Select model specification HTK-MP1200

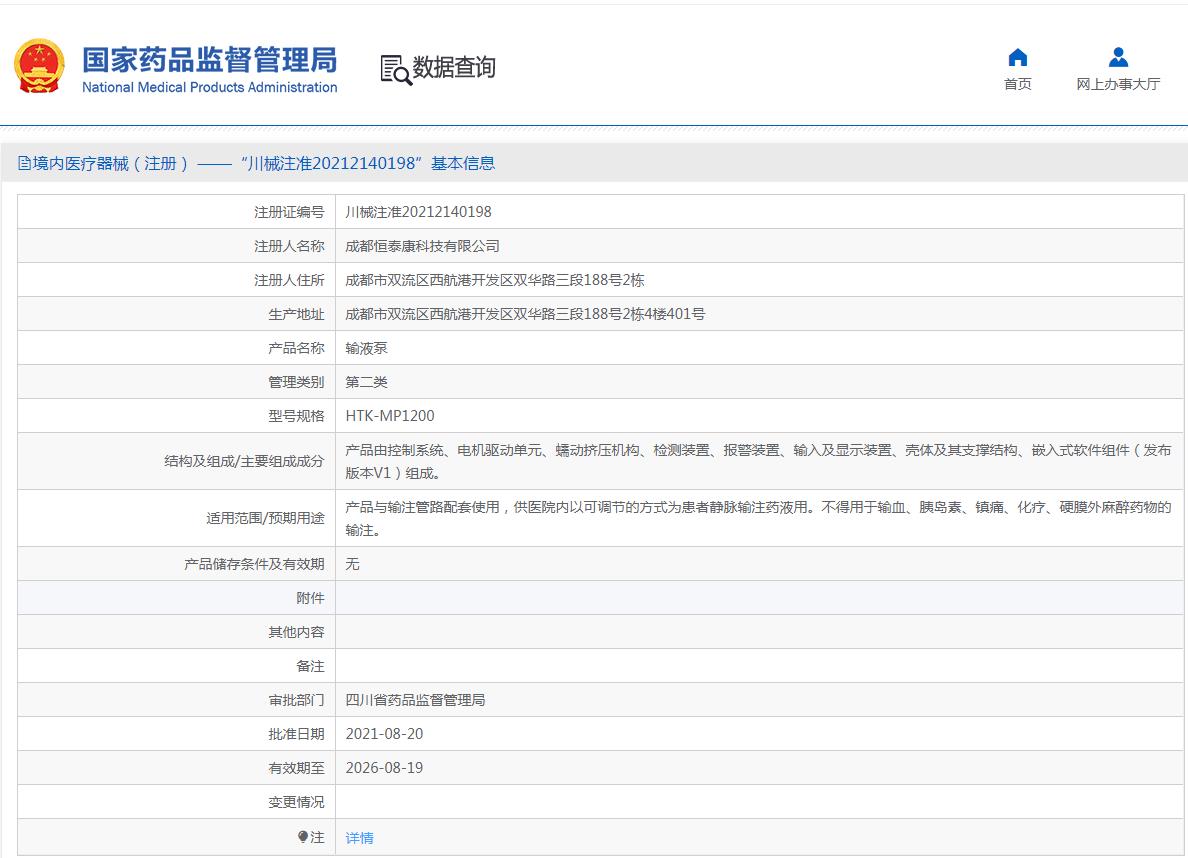pyautogui.click(x=390, y=416)
